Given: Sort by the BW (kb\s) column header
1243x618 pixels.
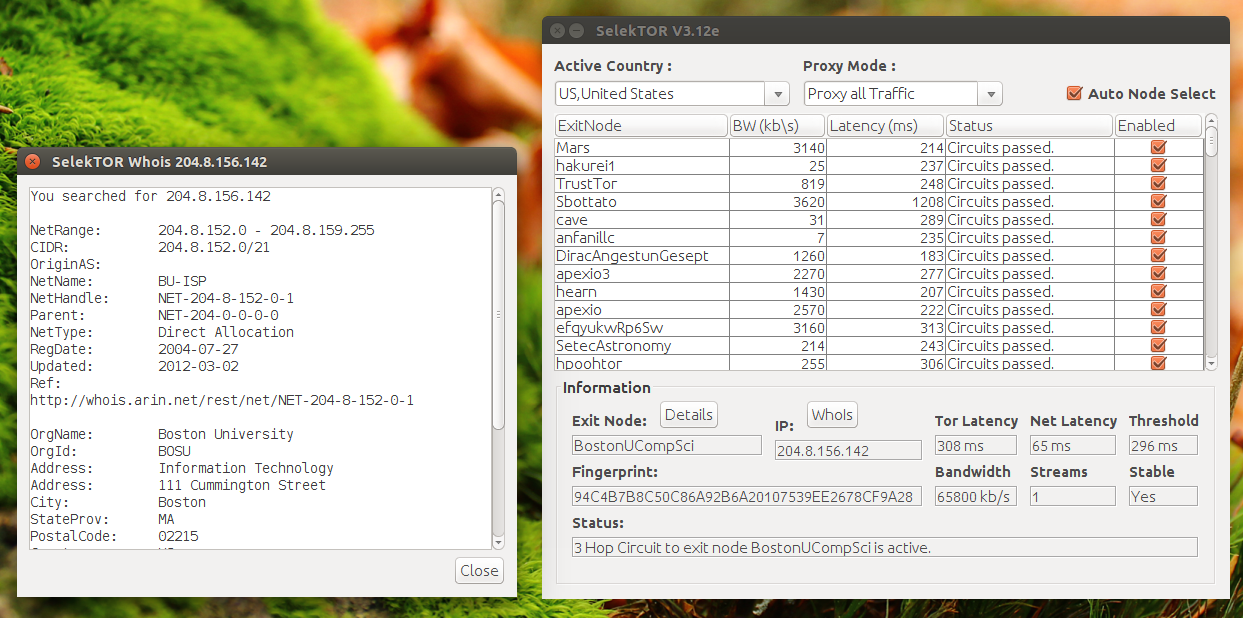Looking at the screenshot, I should pyautogui.click(x=777, y=125).
